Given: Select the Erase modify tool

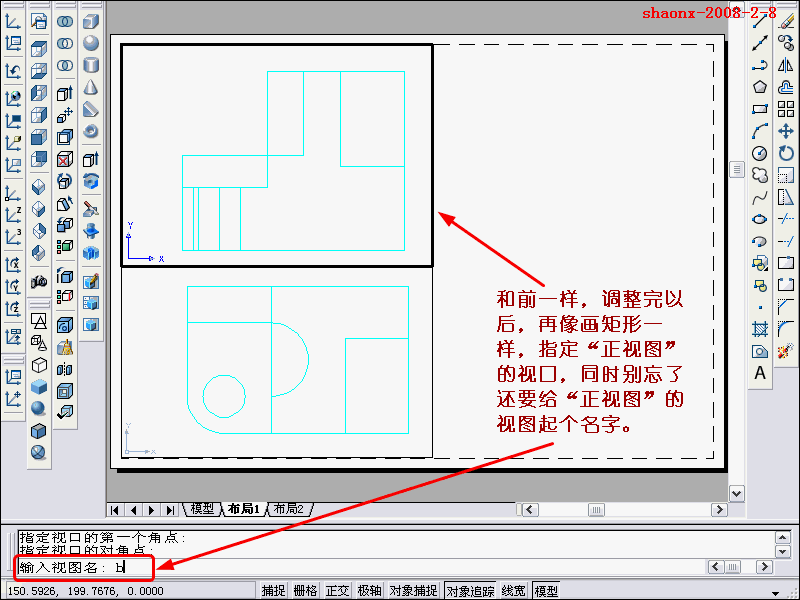Looking at the screenshot, I should (786, 20).
